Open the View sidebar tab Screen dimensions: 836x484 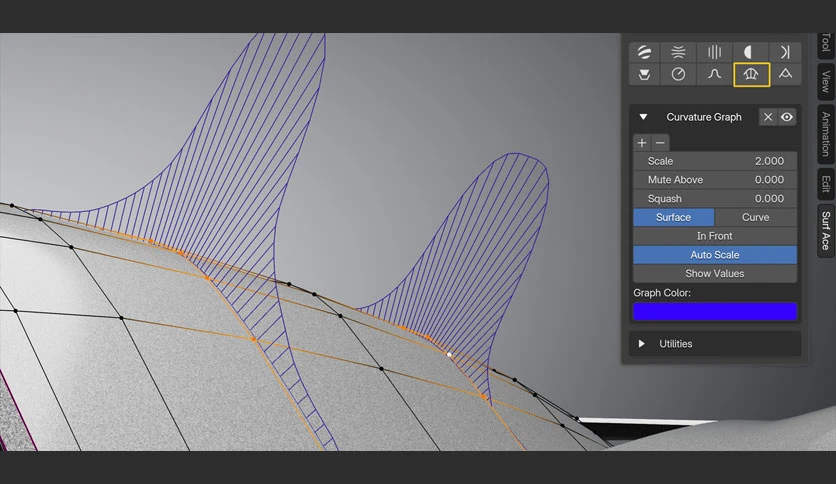point(825,81)
